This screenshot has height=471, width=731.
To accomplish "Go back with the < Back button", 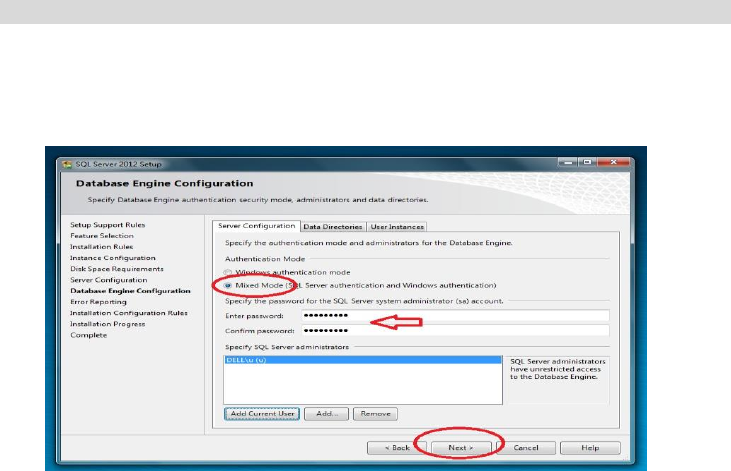I will [397, 448].
